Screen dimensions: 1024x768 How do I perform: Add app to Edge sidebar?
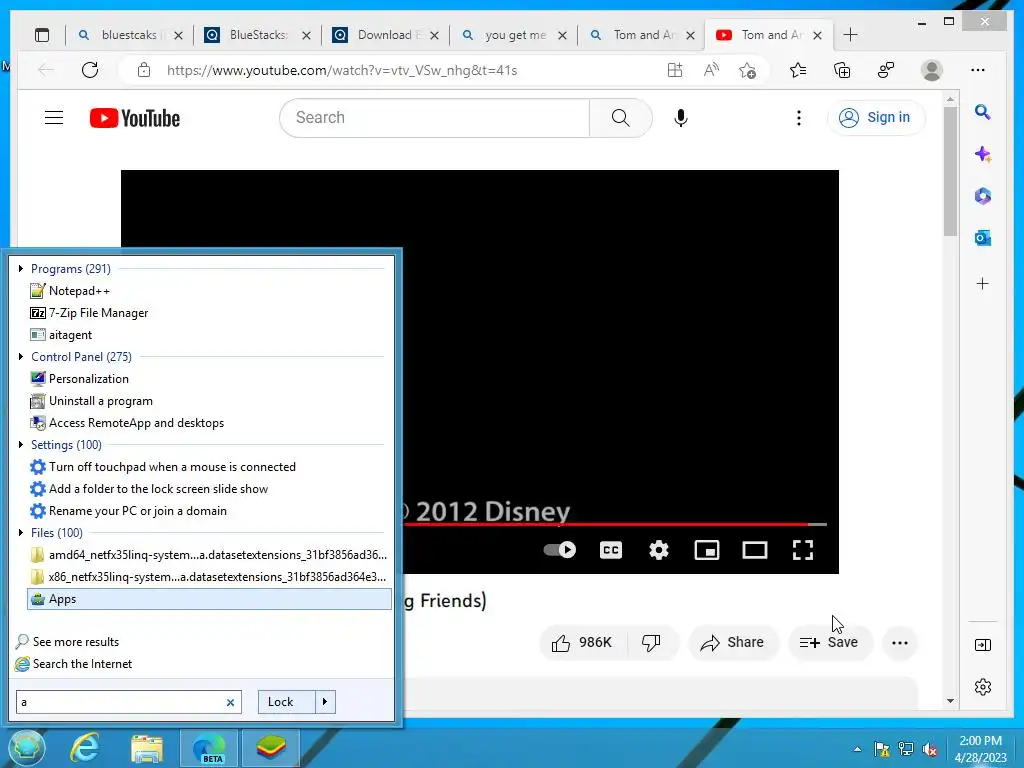pyautogui.click(x=982, y=283)
